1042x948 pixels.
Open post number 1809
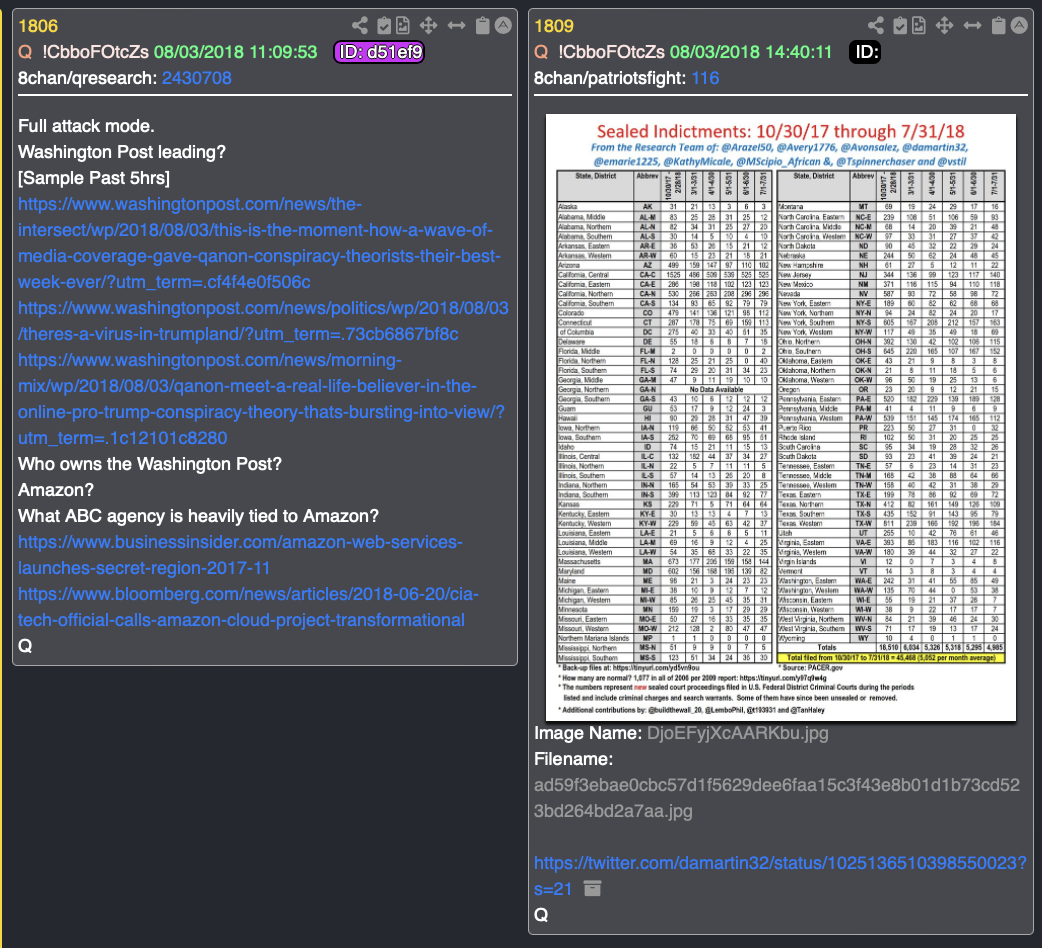click(554, 26)
